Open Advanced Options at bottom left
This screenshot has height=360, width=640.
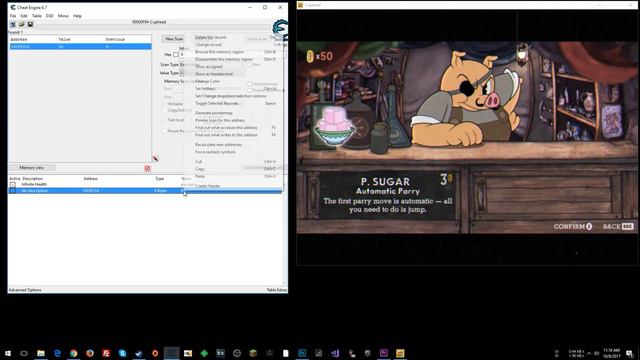(25, 290)
